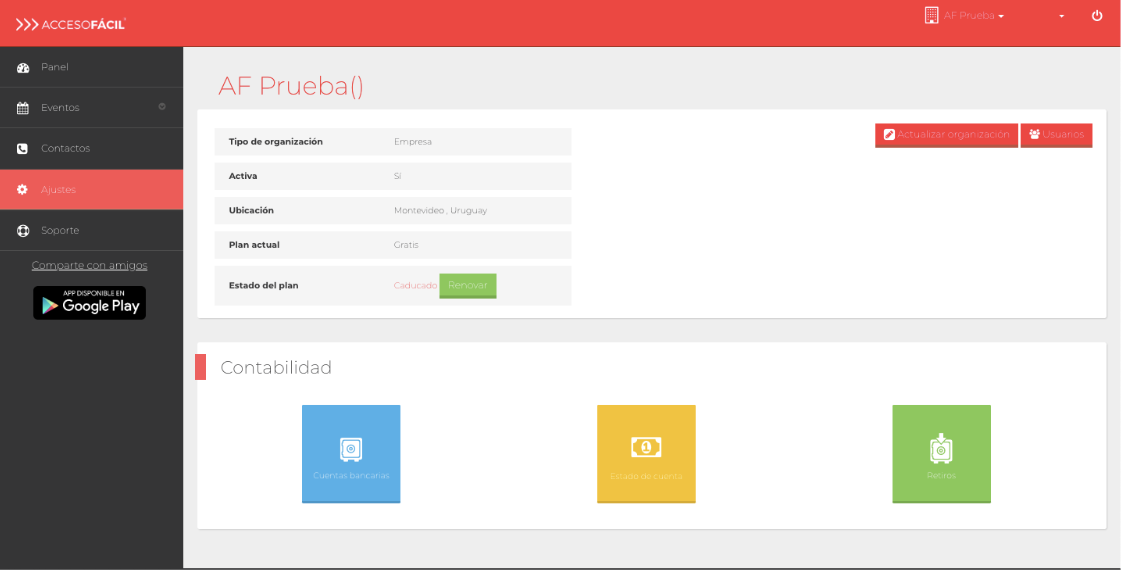Open the user dropdown arrow near logout

(1061, 16)
